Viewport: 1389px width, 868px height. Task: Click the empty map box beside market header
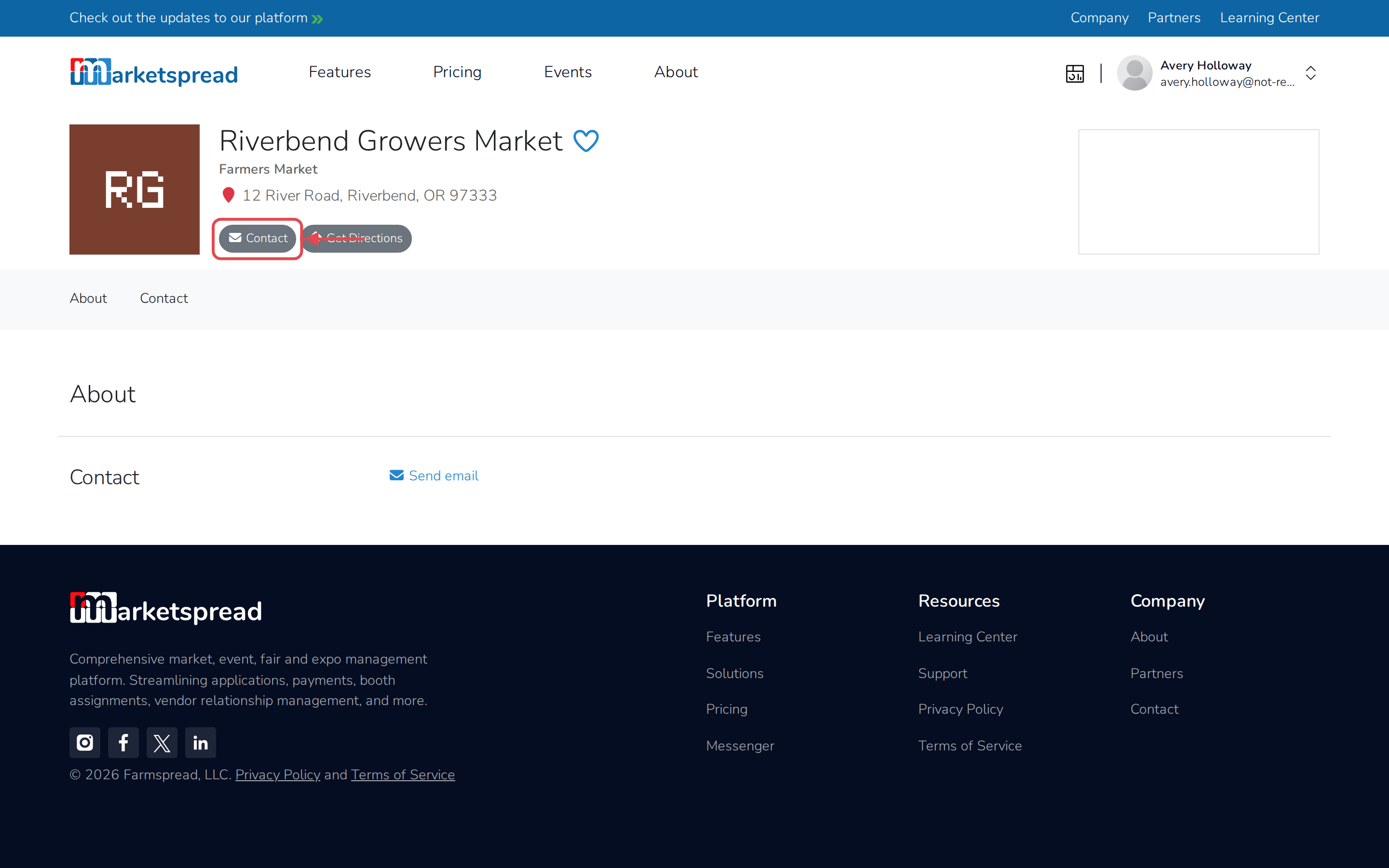pos(1198,192)
